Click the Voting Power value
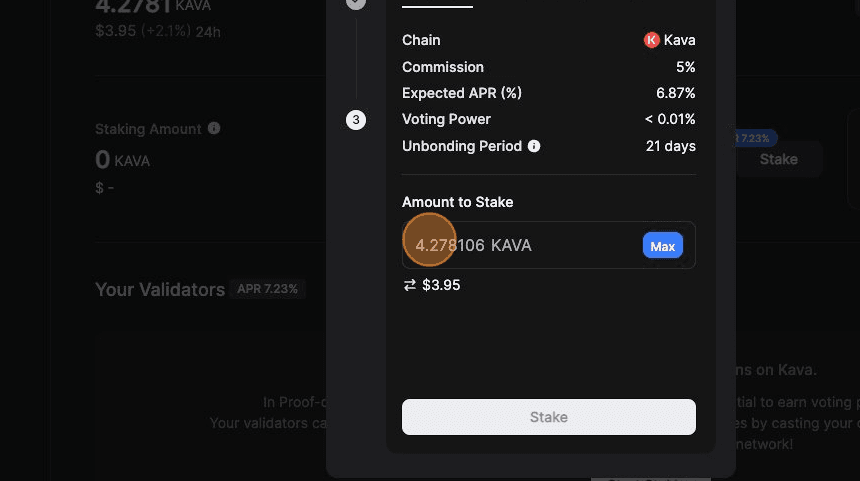The height and width of the screenshot is (481, 860). [x=669, y=119]
